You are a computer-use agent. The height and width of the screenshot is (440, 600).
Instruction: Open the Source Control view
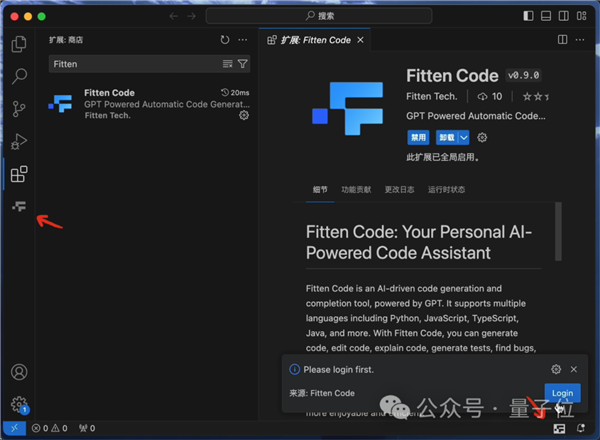pyautogui.click(x=18, y=109)
